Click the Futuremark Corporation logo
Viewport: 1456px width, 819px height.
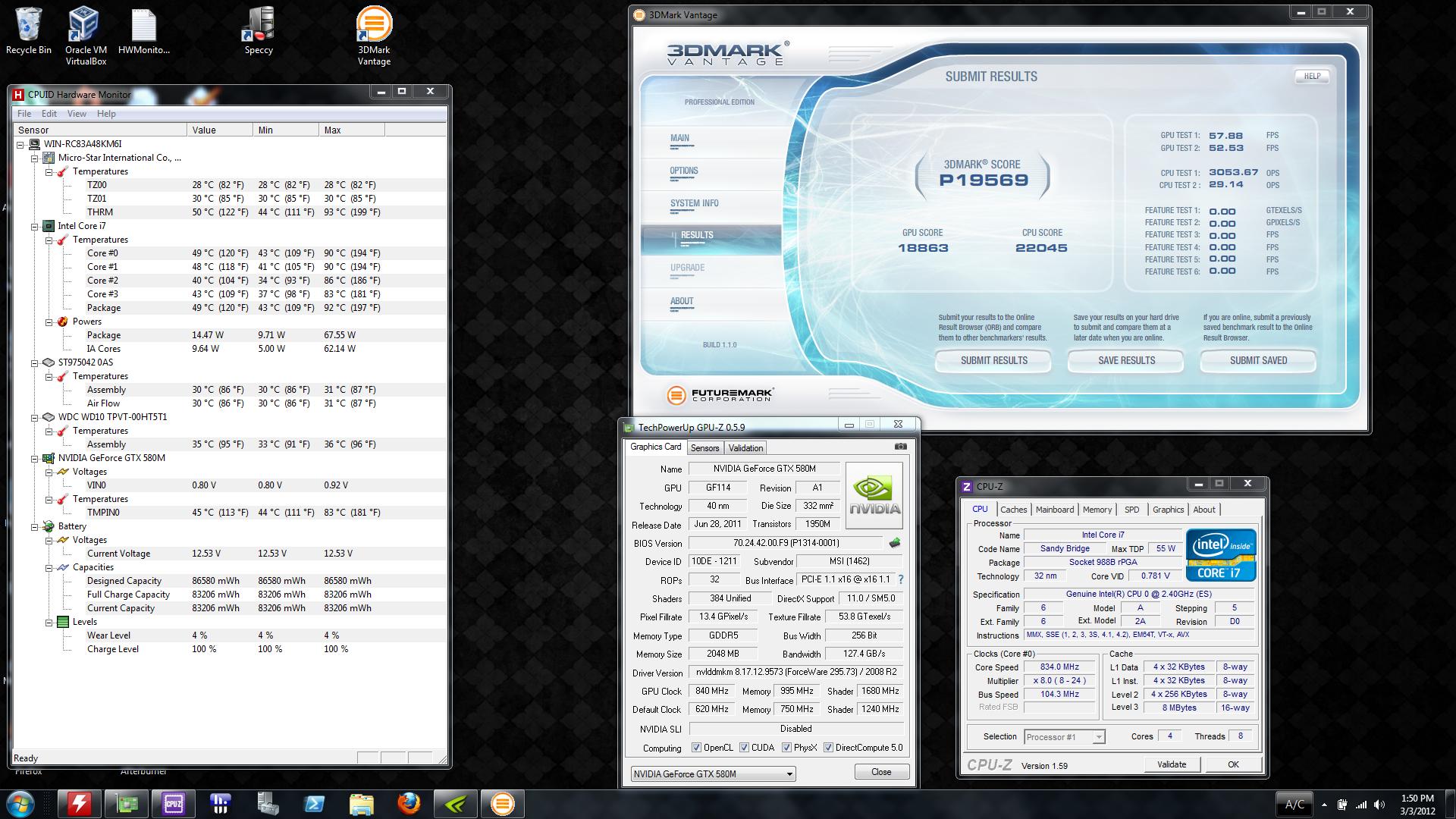click(720, 395)
